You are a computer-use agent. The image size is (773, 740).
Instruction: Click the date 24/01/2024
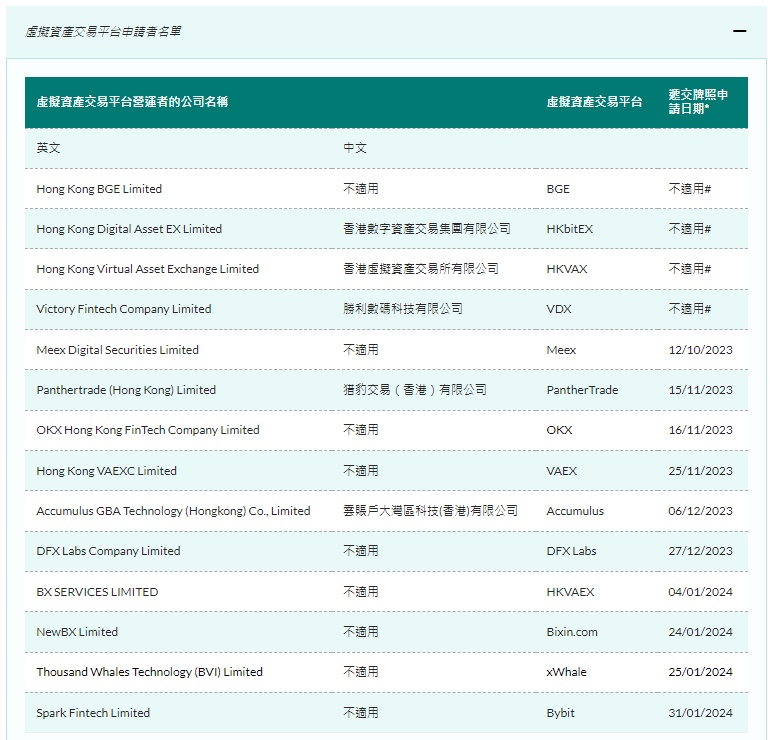(x=701, y=632)
